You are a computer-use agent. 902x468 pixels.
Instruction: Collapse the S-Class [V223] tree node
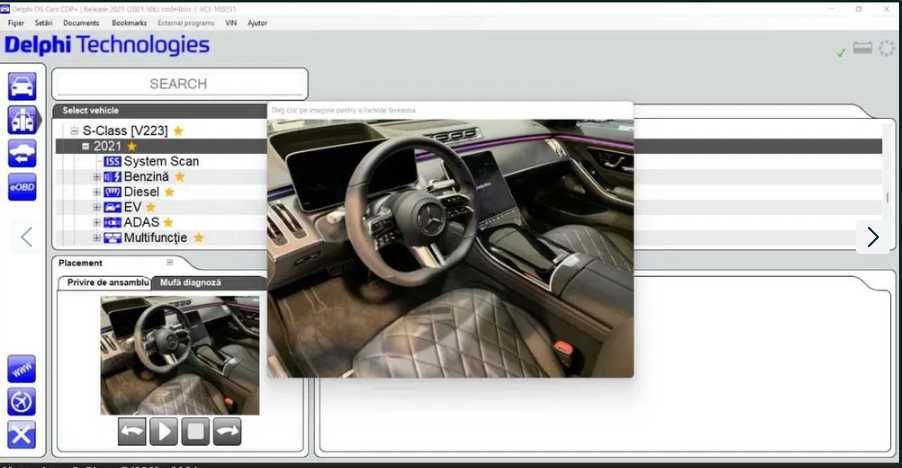74,131
